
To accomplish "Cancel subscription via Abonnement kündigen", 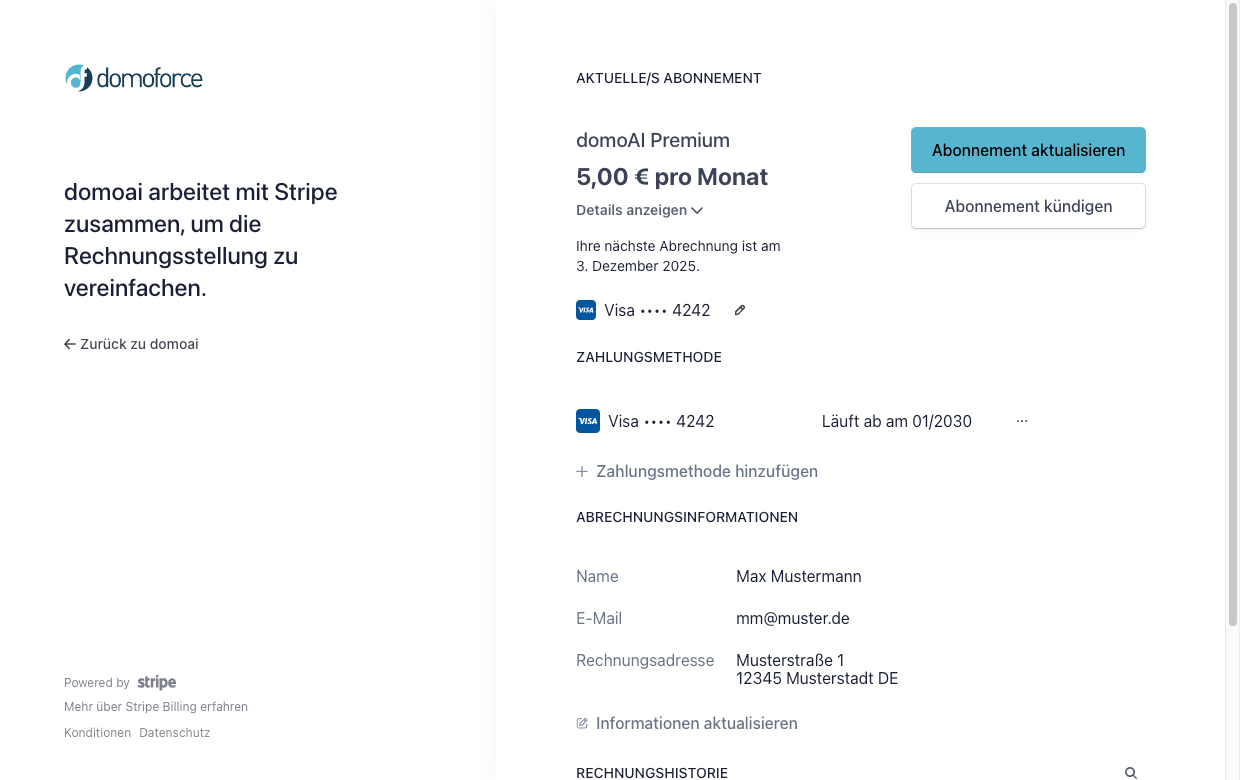I will (x=1028, y=206).
